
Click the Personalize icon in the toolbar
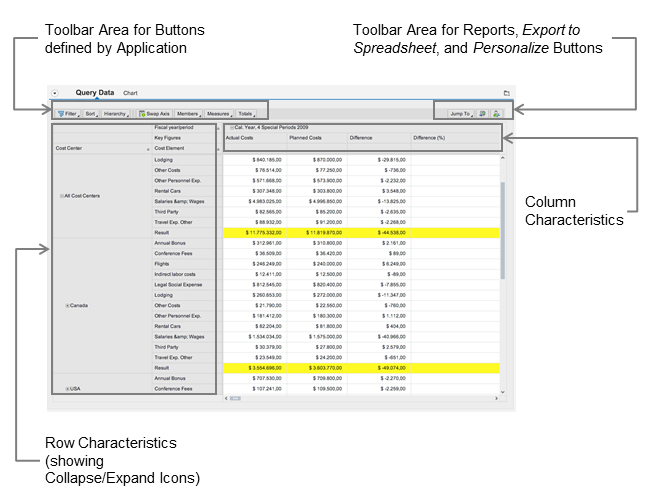pos(497,114)
